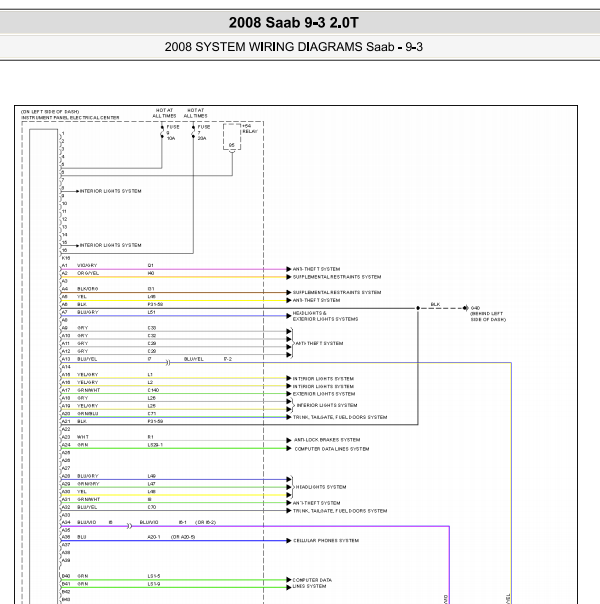Click "ANTI-THEFT SYSTEM" on the A1 wire
Viewport: 600px width, 604px height.
[316, 269]
